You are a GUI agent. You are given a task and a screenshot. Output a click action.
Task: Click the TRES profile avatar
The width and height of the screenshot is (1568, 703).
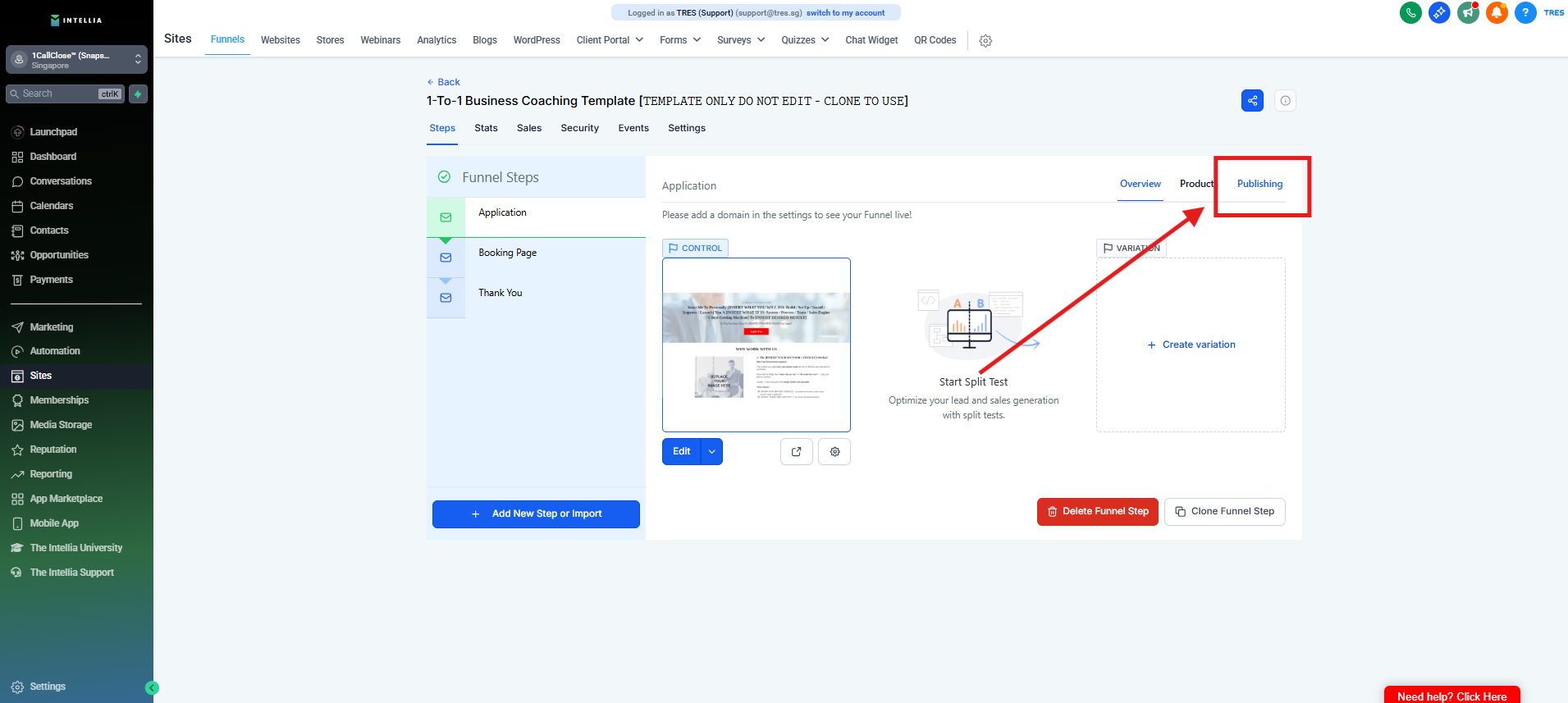(x=1554, y=12)
